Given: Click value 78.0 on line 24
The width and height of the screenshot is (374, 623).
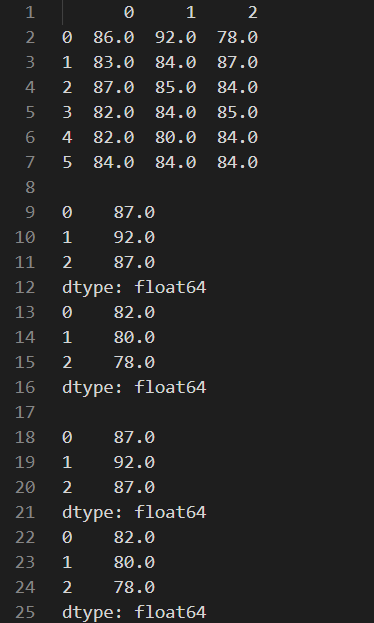Looking at the screenshot, I should click(x=134, y=587).
